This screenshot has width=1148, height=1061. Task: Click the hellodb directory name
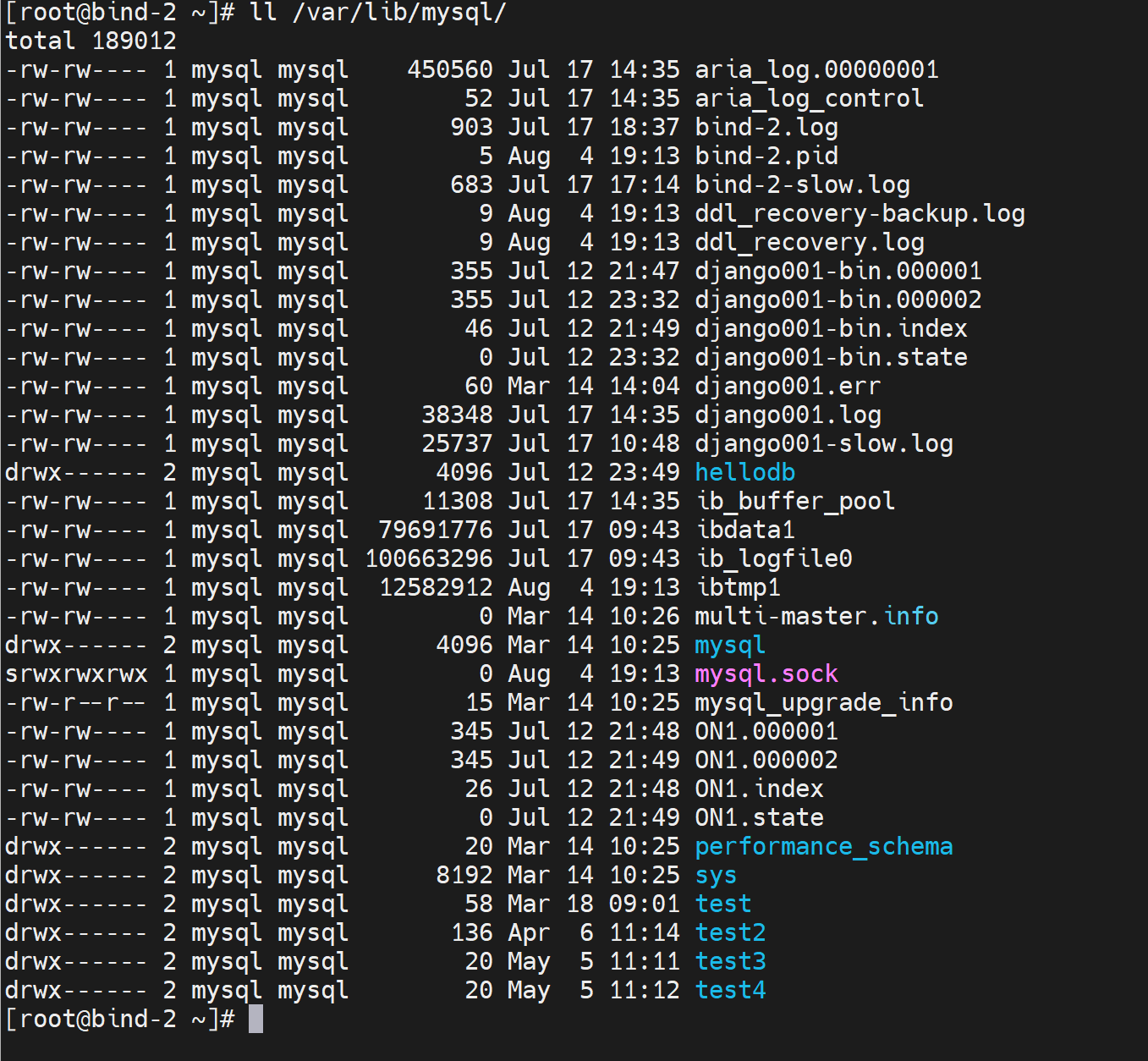[x=744, y=473]
